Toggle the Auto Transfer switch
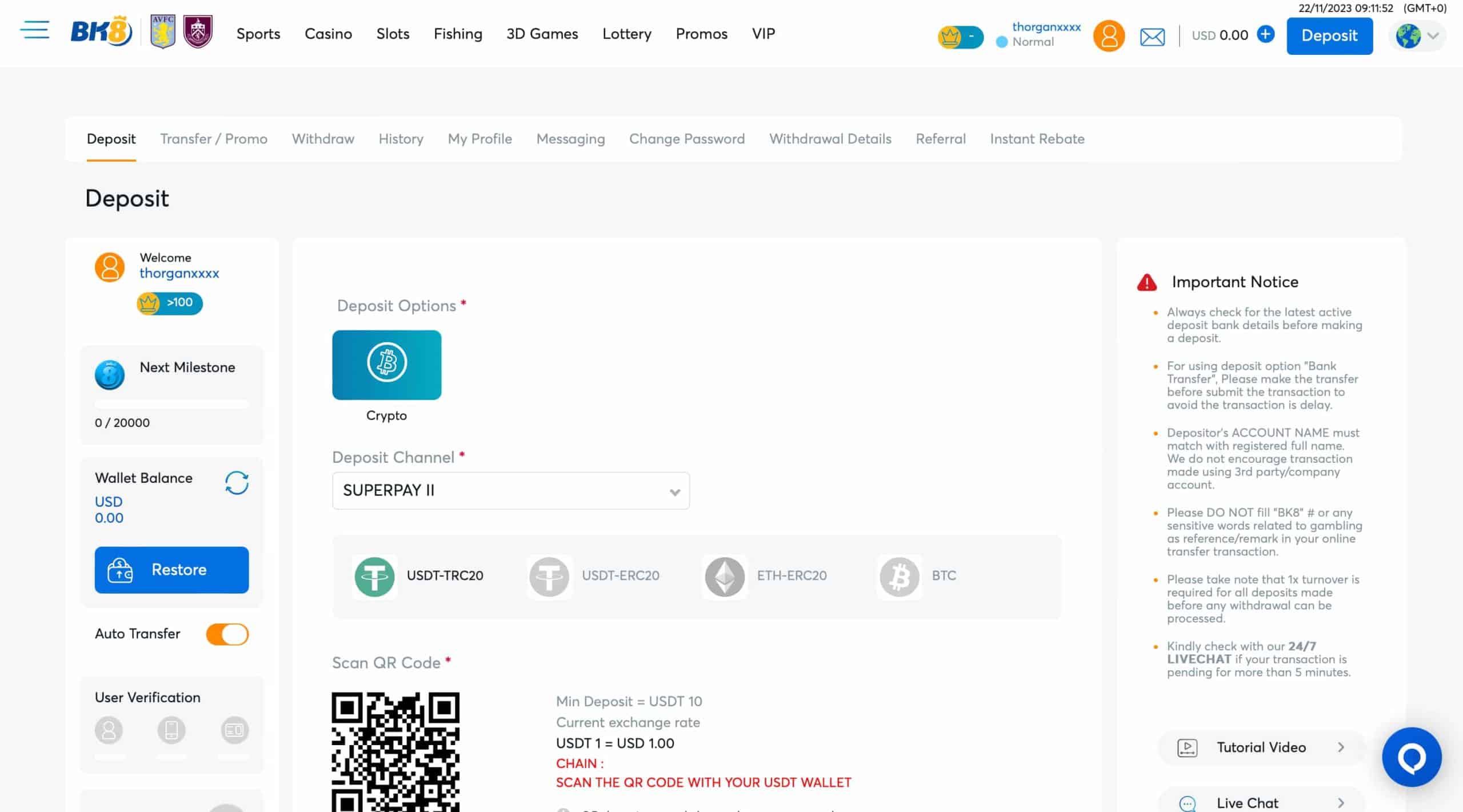 tap(227, 634)
